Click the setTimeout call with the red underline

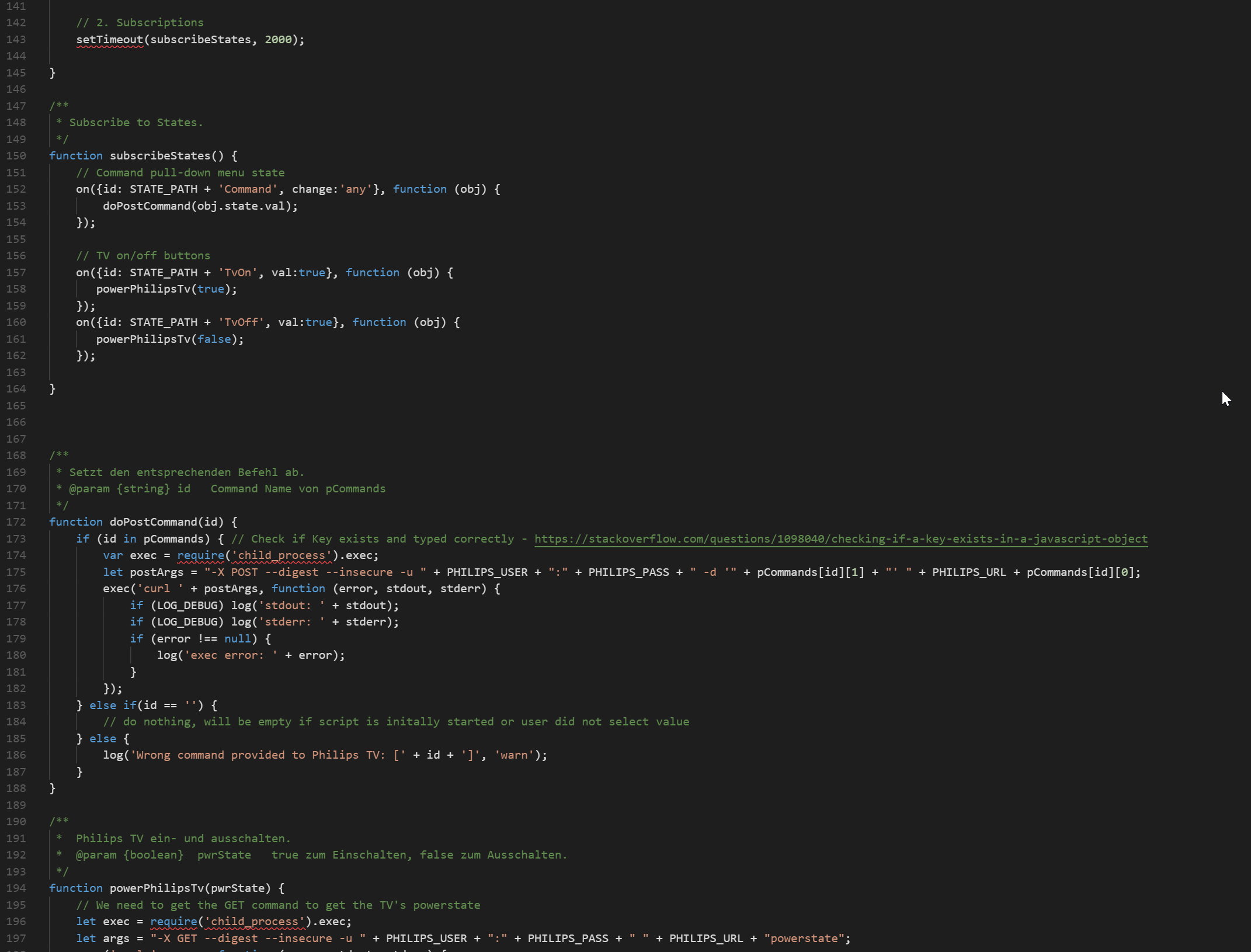pyautogui.click(x=109, y=40)
